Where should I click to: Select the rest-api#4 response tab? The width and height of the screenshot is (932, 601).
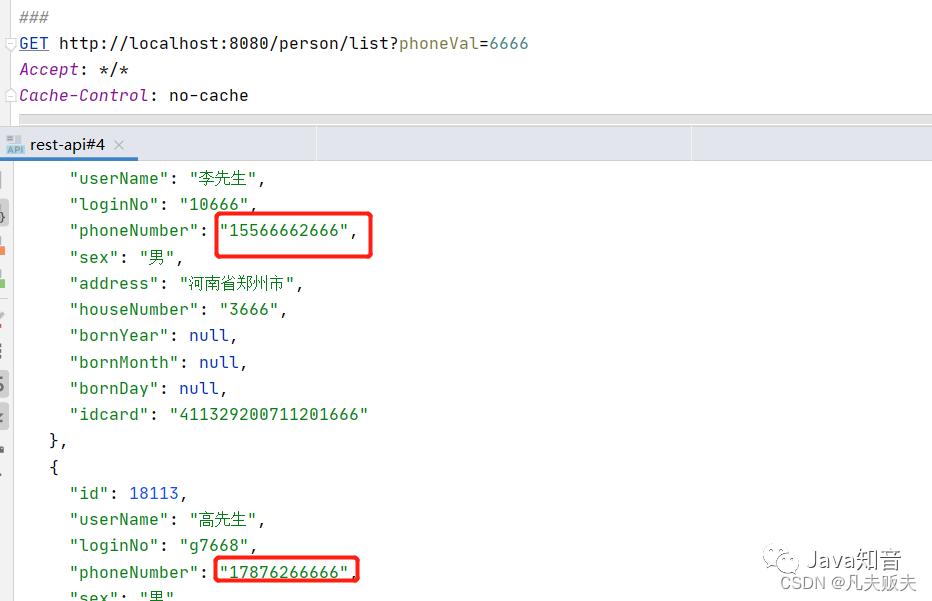coord(68,144)
